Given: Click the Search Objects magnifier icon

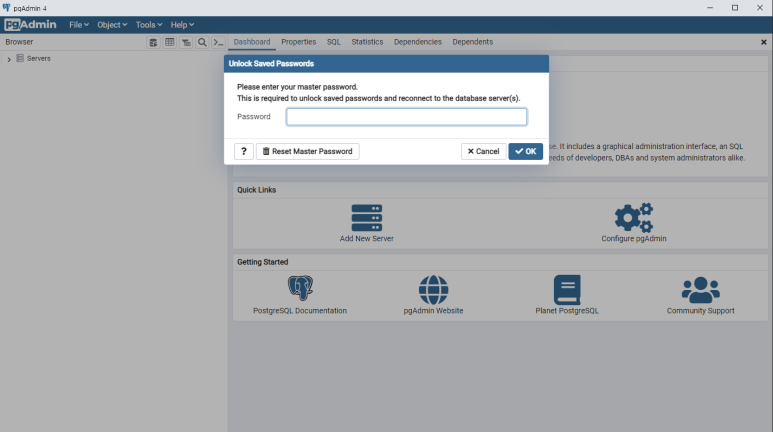Looking at the screenshot, I should (x=202, y=42).
